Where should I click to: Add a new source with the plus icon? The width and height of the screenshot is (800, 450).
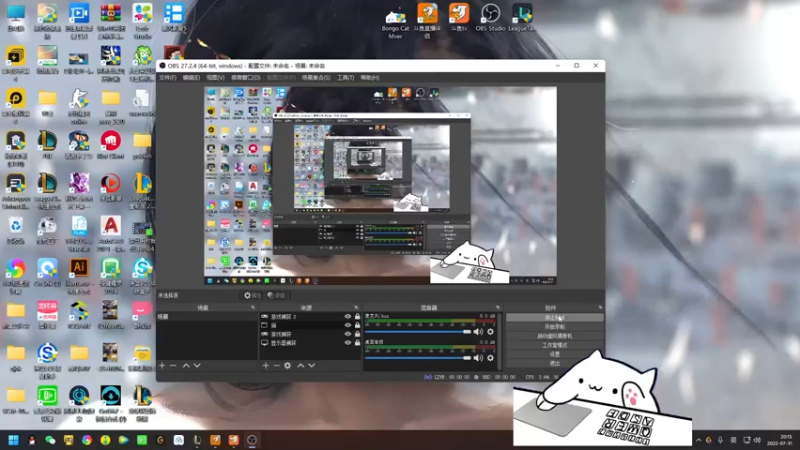pos(265,365)
